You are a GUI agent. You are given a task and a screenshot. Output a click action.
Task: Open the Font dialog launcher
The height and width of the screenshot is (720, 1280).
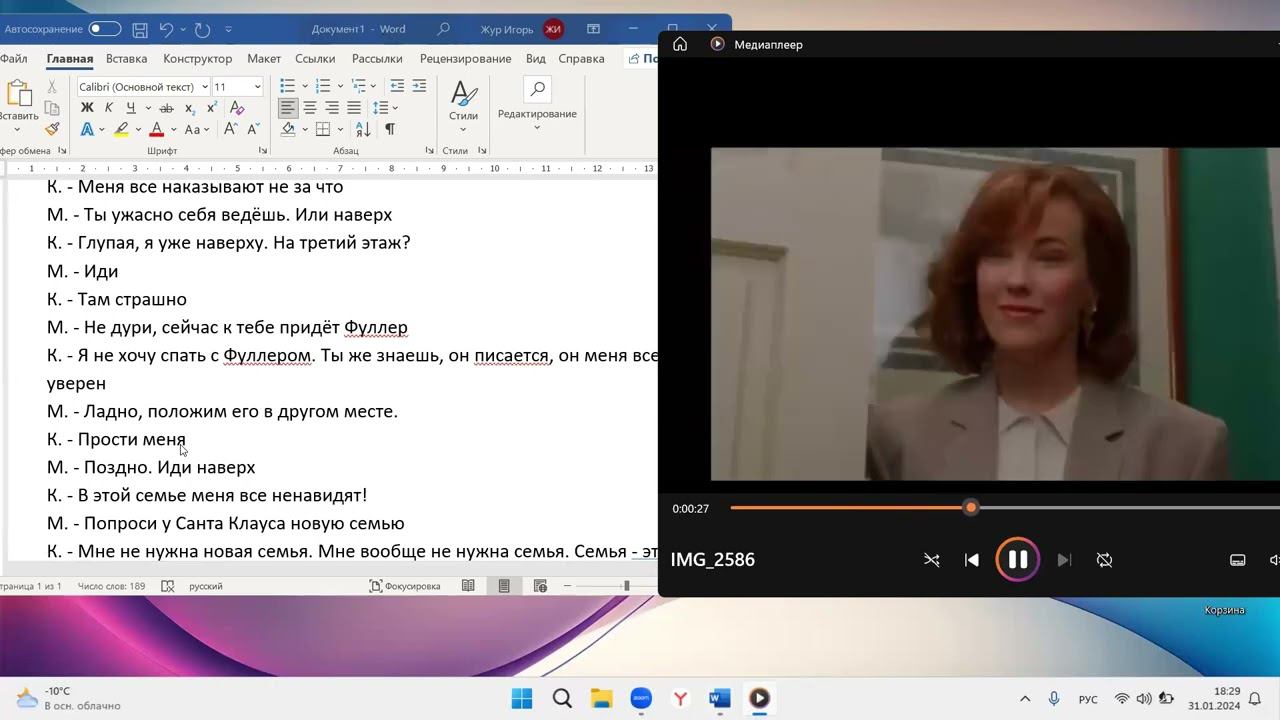(263, 151)
